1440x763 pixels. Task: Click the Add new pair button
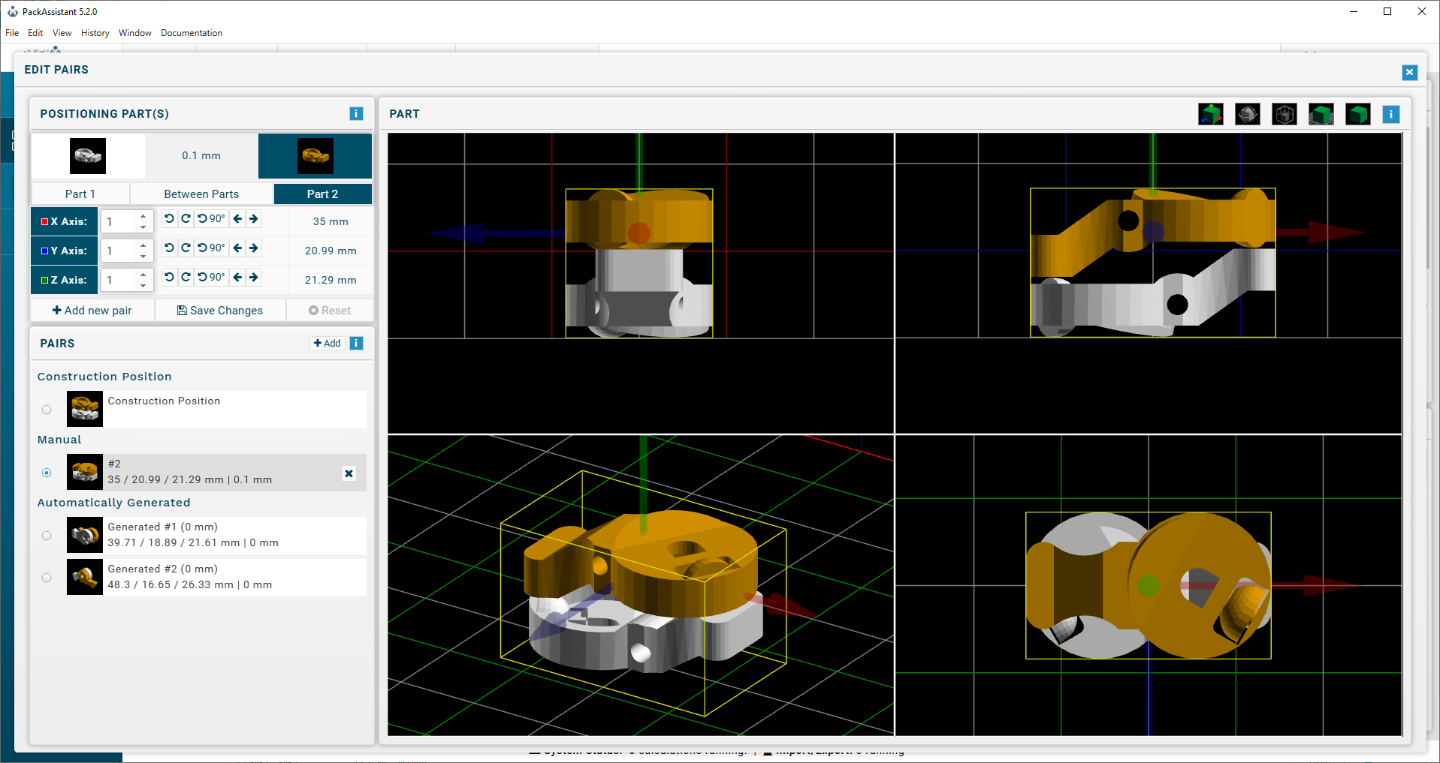pyautogui.click(x=92, y=310)
